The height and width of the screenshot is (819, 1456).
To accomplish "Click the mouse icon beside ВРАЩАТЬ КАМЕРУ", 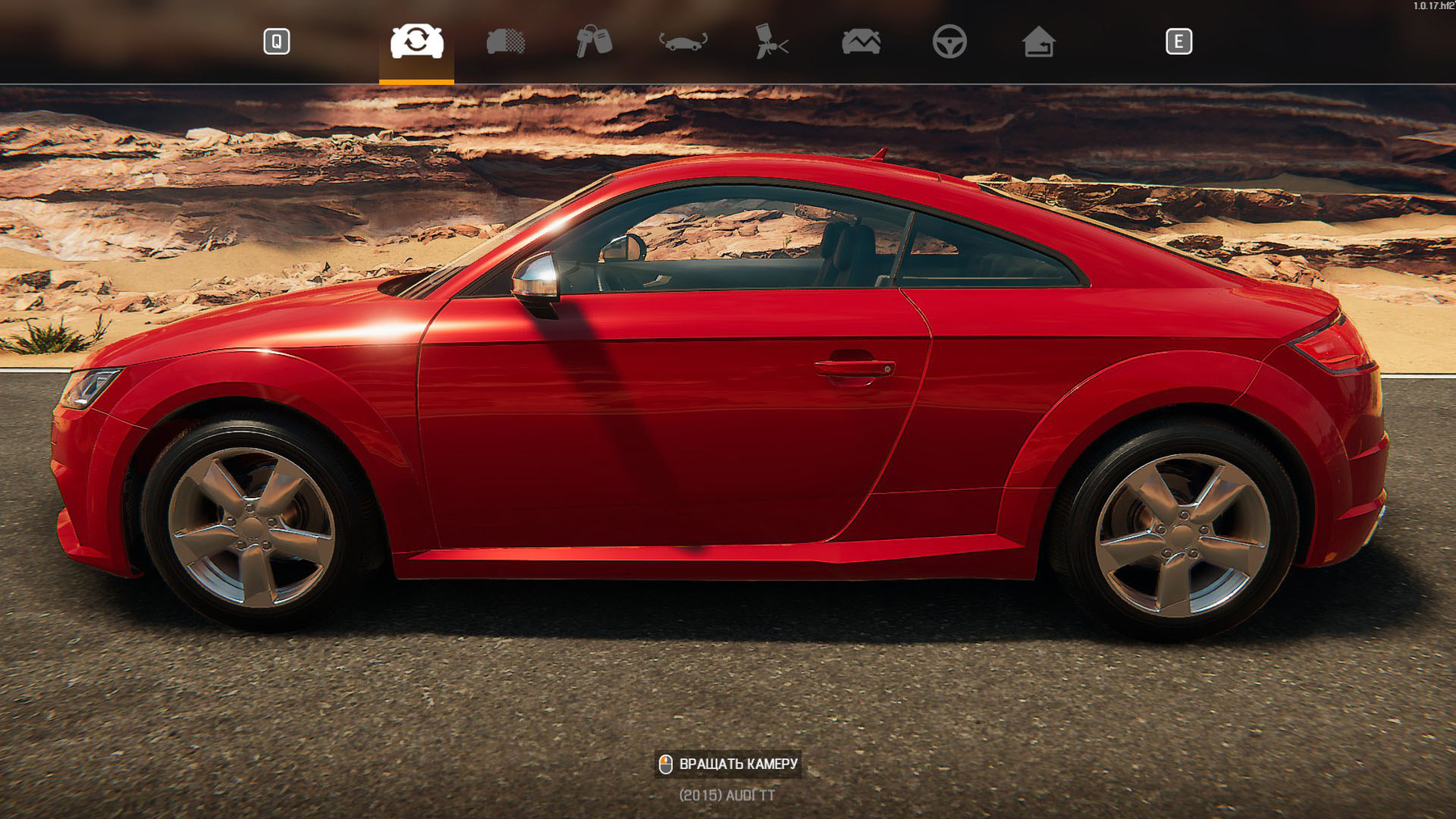I will tap(666, 764).
